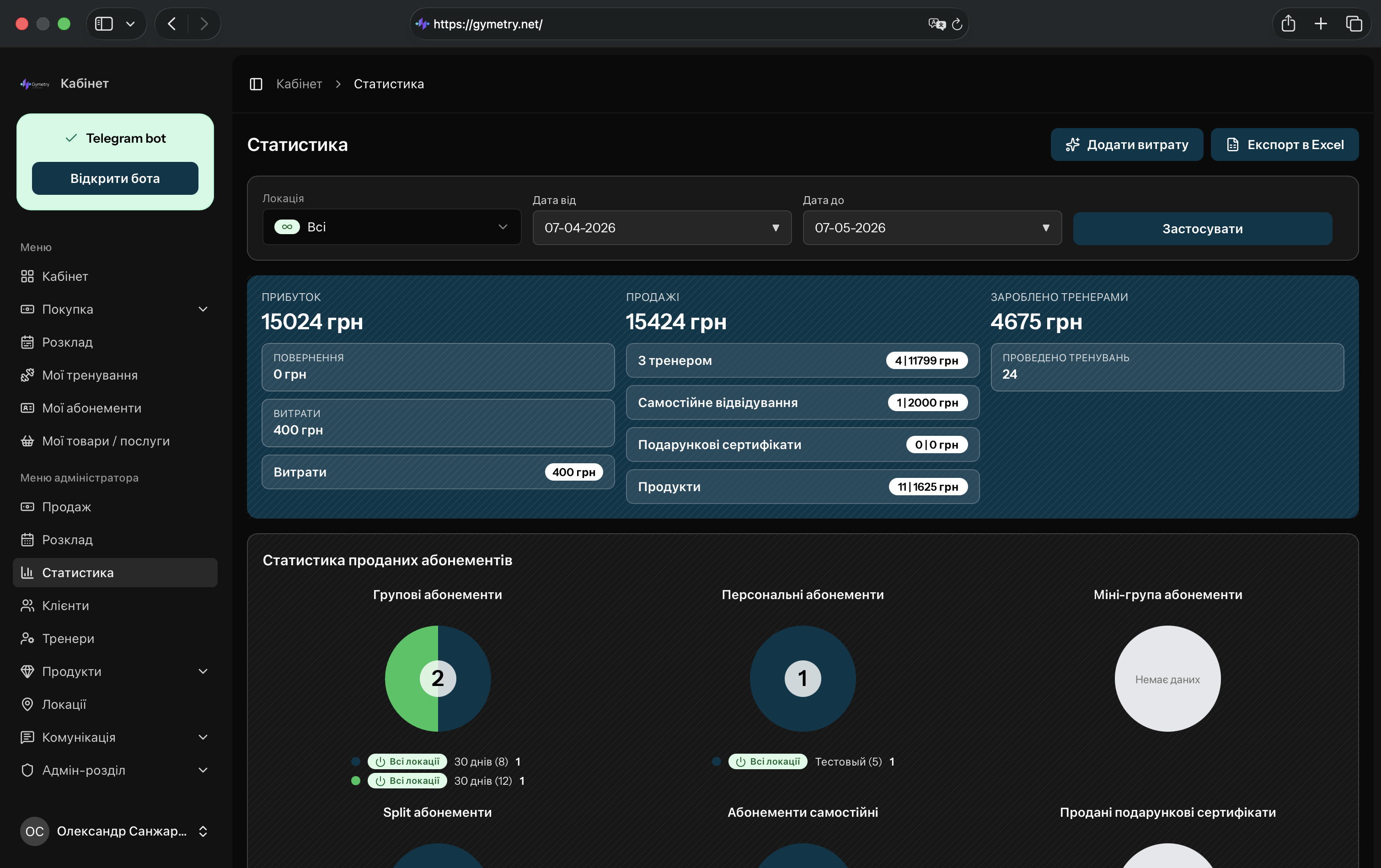Click the Самостійне відвідування sales row
The image size is (1381, 868).
803,403
